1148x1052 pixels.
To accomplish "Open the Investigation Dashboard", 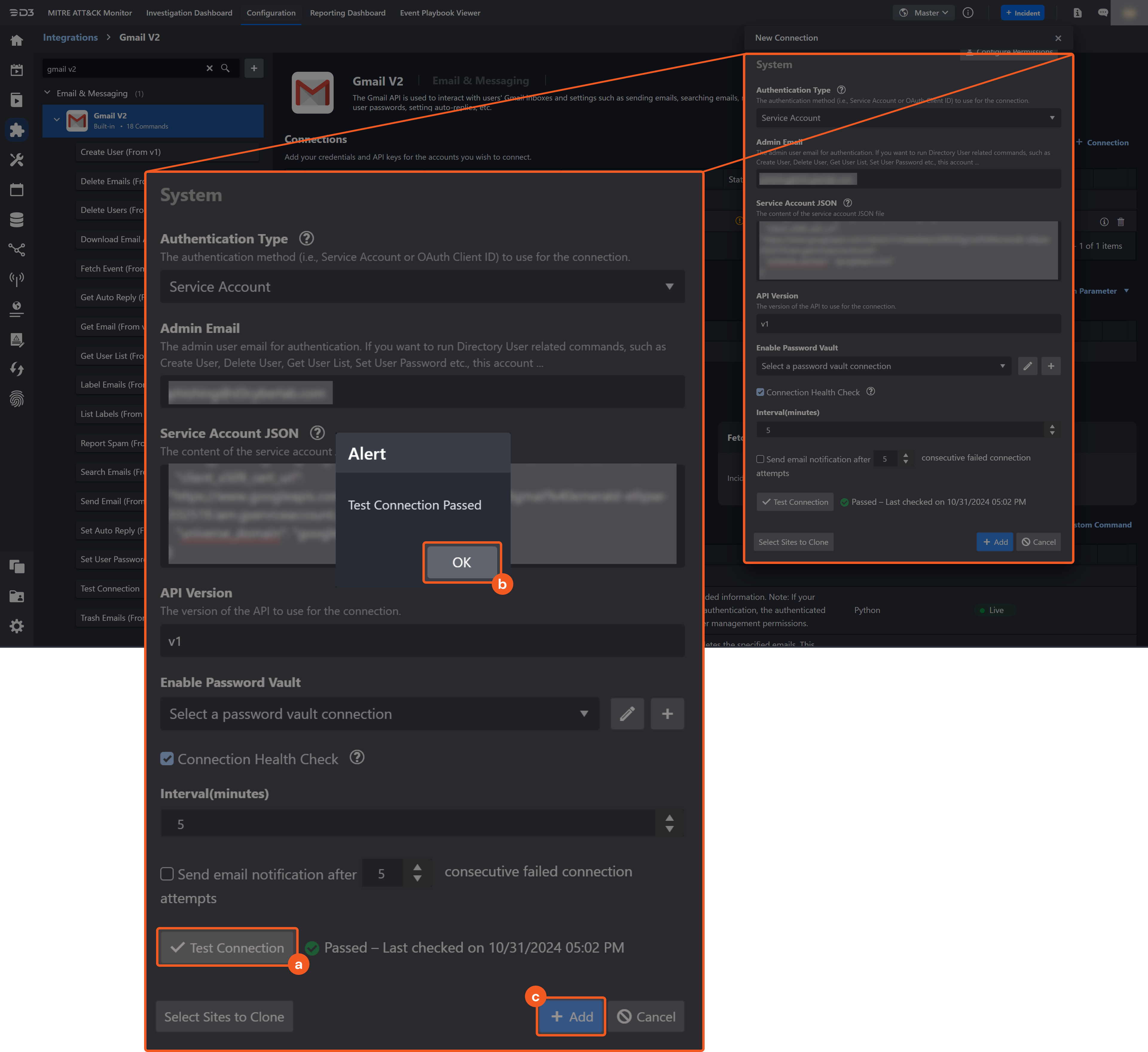I will tap(189, 13).
